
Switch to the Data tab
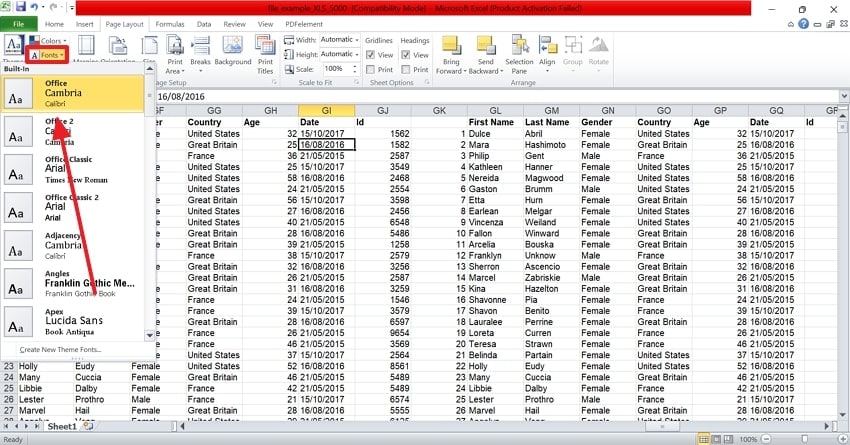click(204, 24)
